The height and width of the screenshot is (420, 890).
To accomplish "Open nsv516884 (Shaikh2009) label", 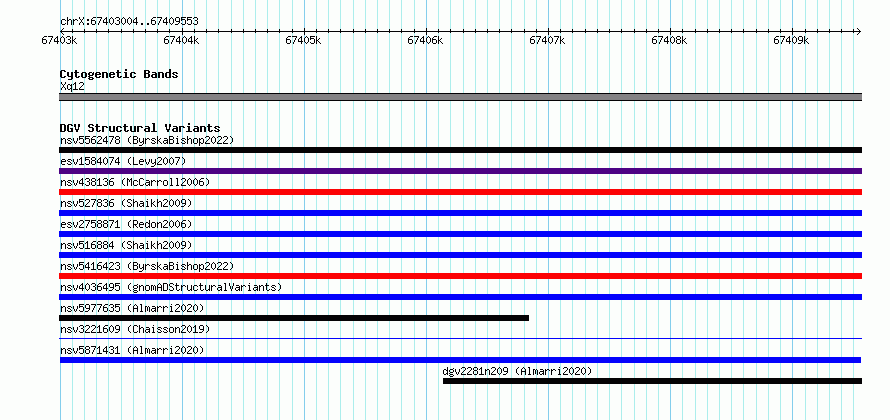I will pos(126,245).
